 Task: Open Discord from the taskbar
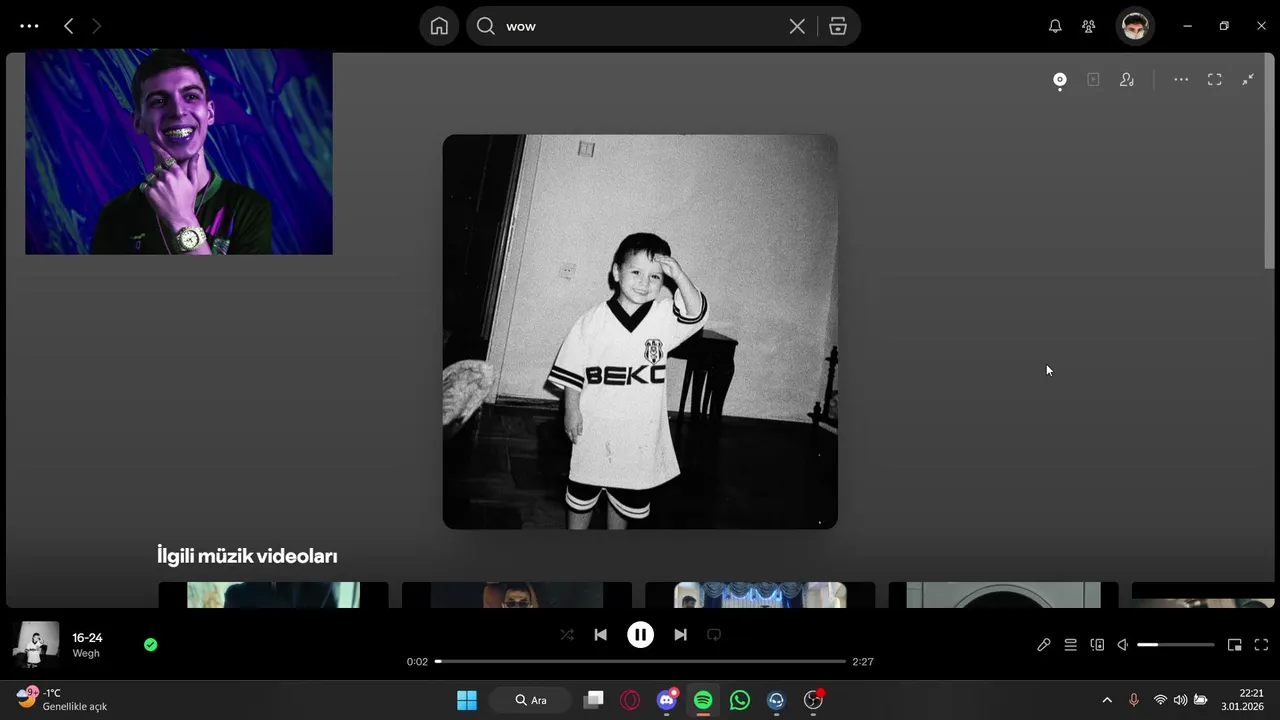[x=667, y=700]
